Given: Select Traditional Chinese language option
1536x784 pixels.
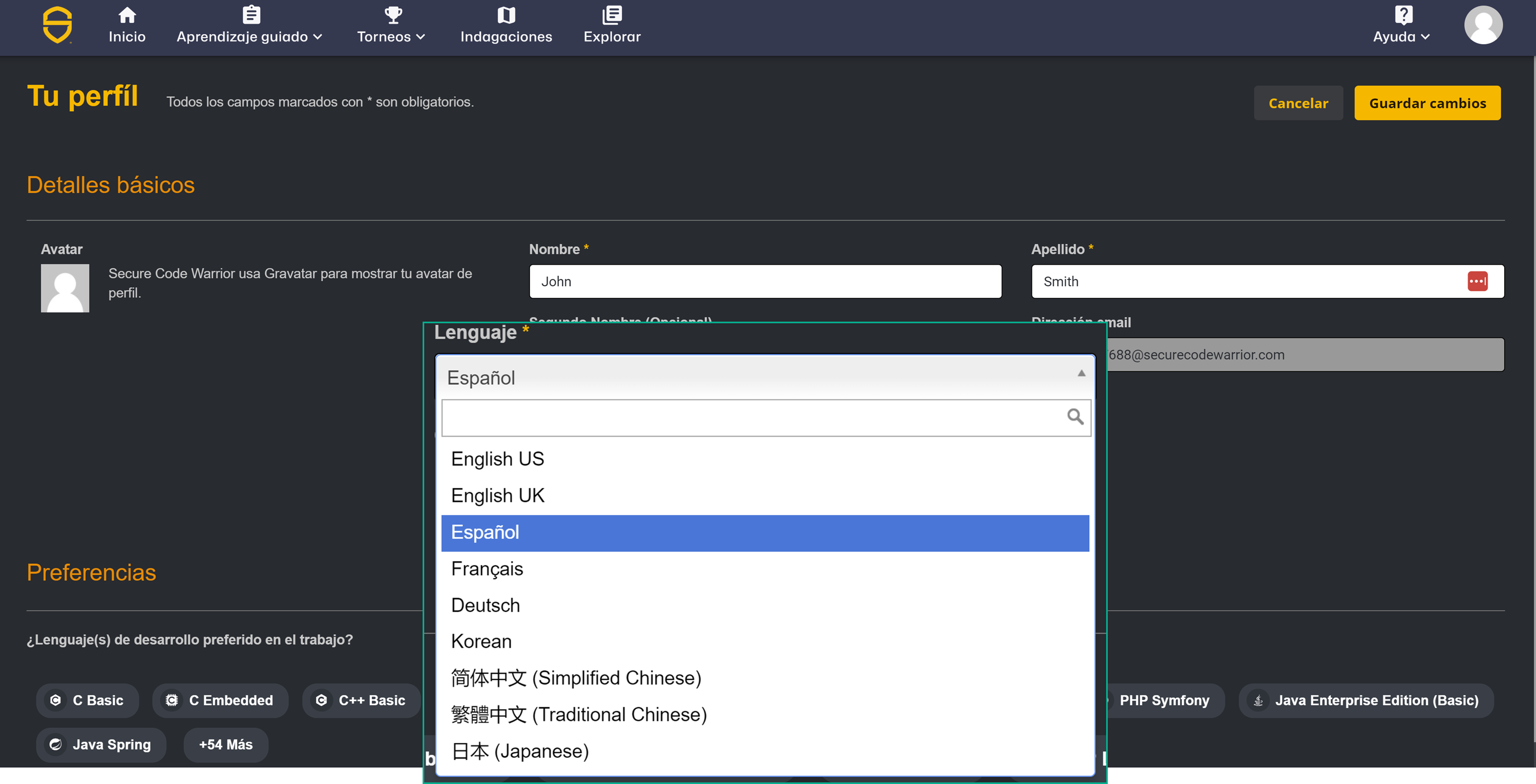Looking at the screenshot, I should click(x=765, y=714).
